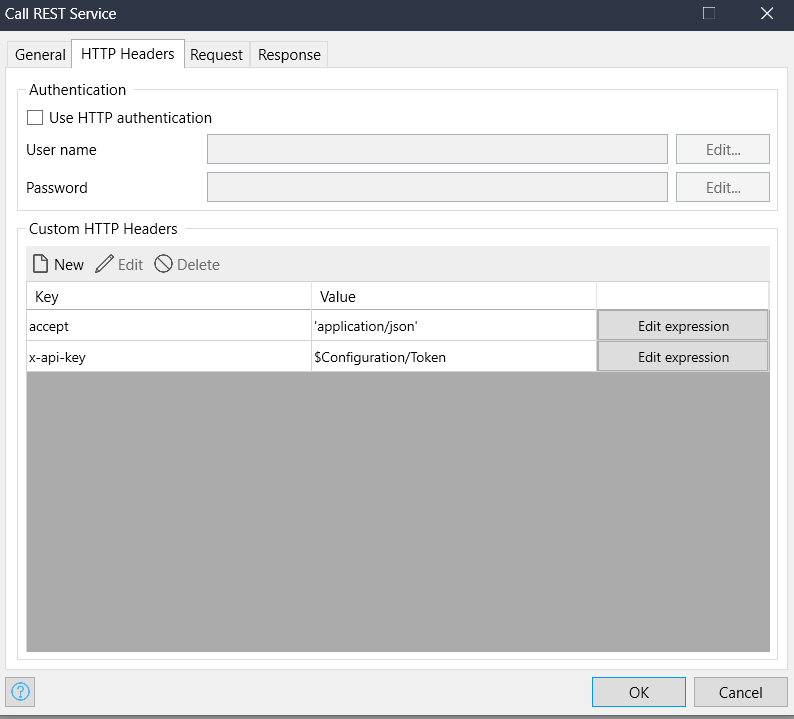Click the User name input field
Viewport: 794px width, 719px height.
(x=437, y=150)
